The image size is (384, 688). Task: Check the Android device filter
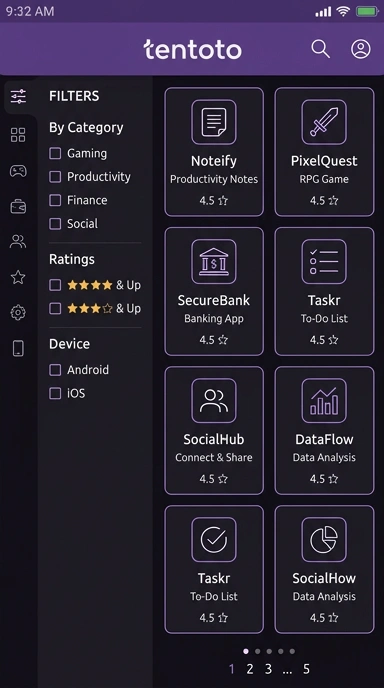[55, 369]
